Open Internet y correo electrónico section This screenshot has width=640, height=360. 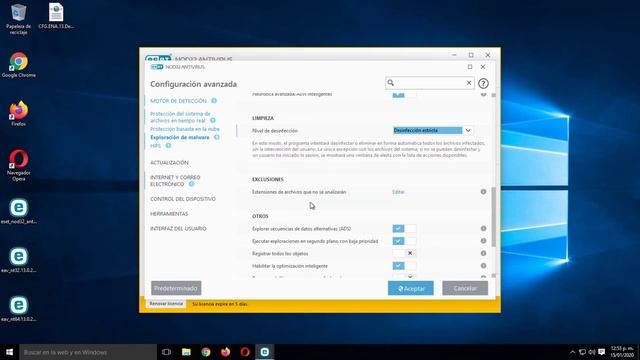pos(175,181)
